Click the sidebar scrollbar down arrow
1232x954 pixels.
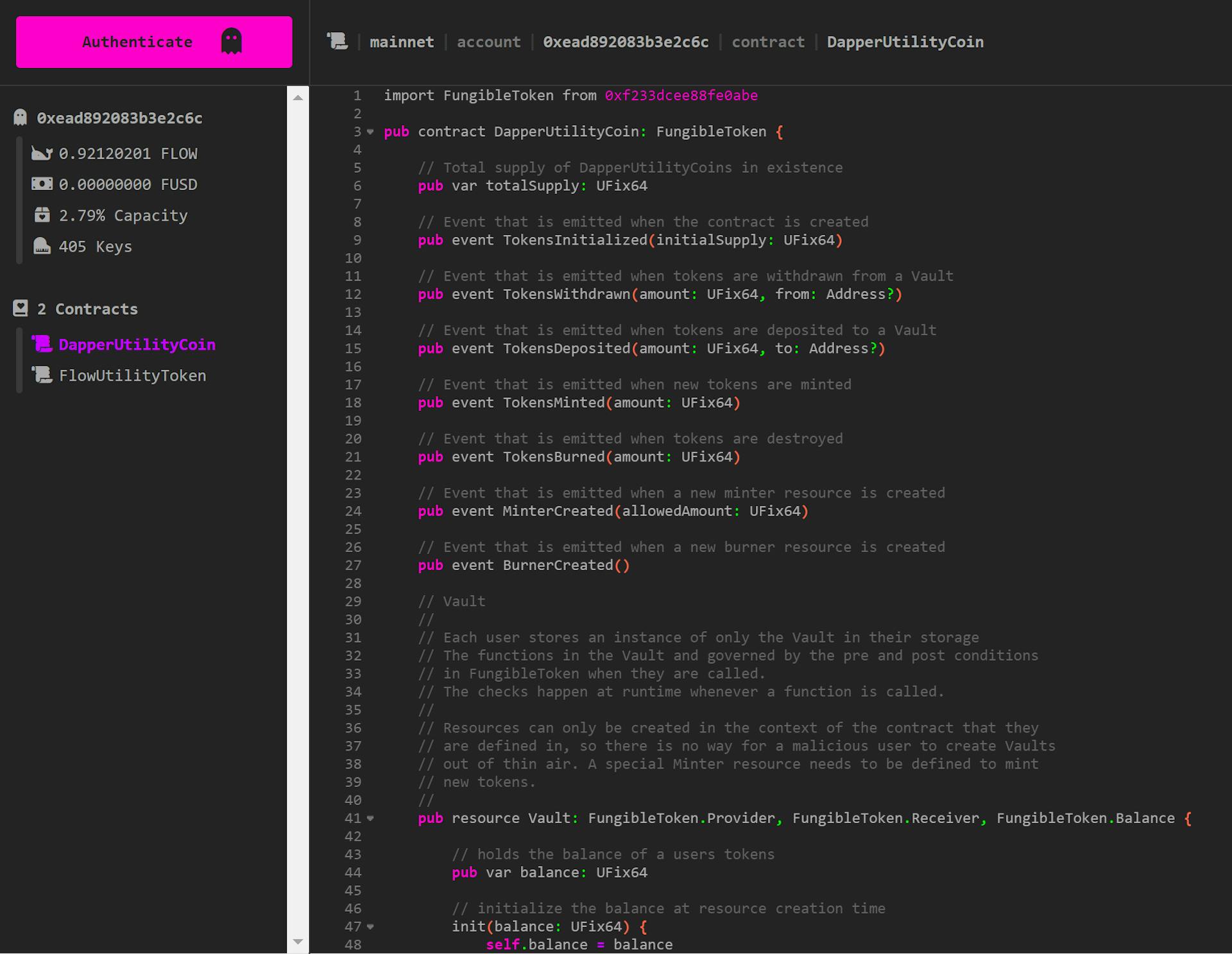[298, 942]
